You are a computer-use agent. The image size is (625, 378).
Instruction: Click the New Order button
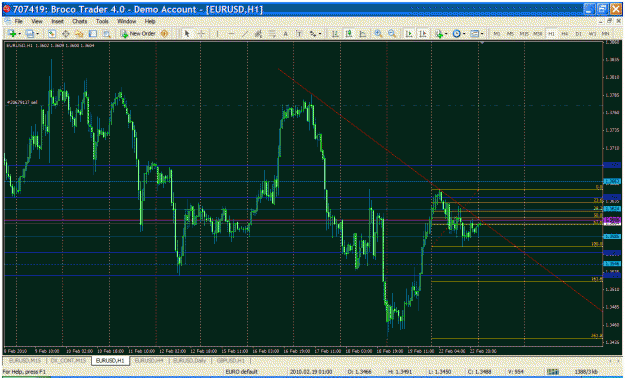point(138,34)
